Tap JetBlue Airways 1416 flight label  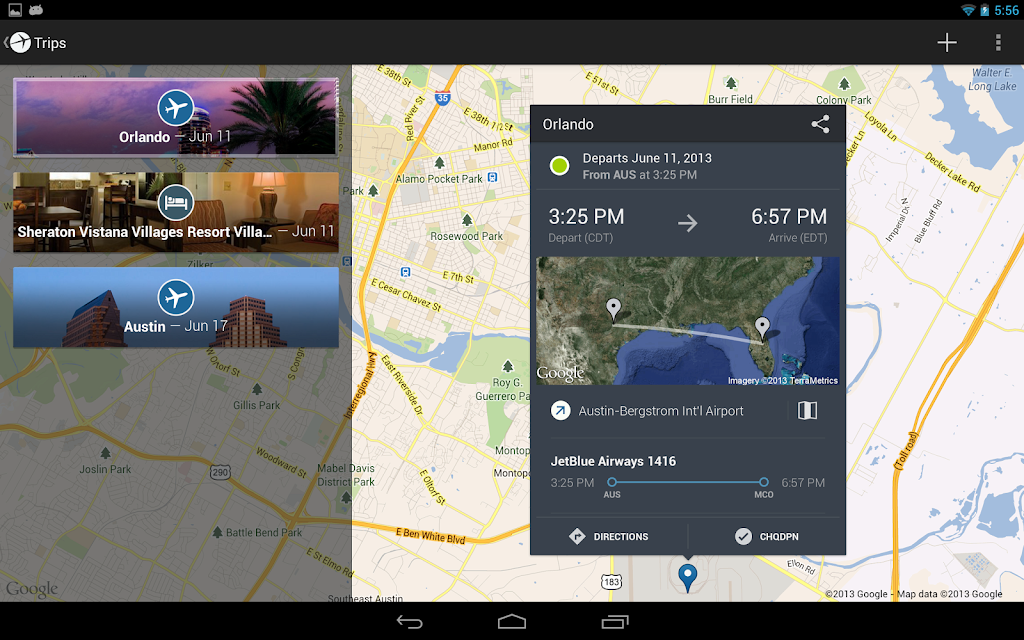click(x=613, y=461)
